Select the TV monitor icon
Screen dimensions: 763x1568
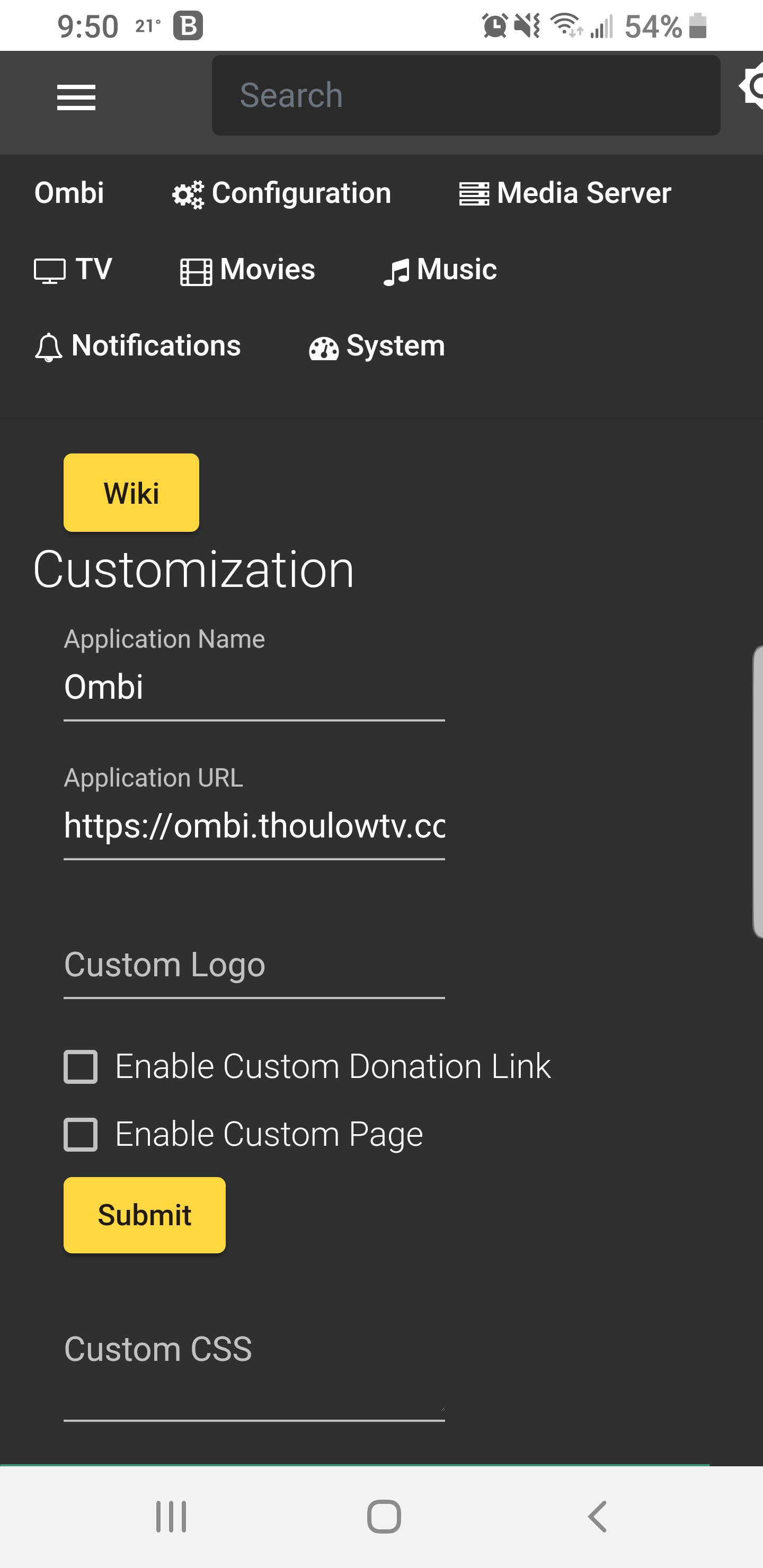click(50, 270)
